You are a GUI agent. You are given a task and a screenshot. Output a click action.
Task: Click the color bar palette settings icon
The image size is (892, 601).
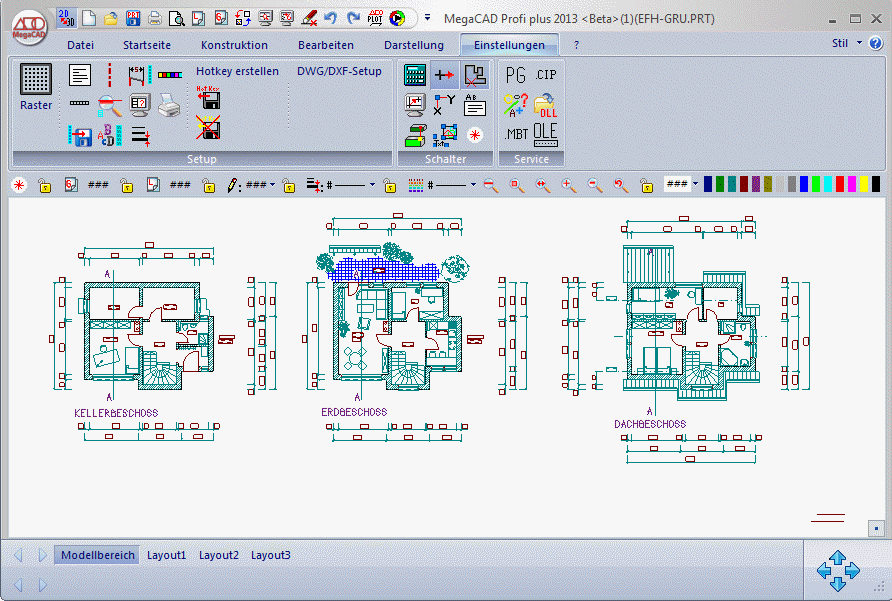tap(170, 75)
